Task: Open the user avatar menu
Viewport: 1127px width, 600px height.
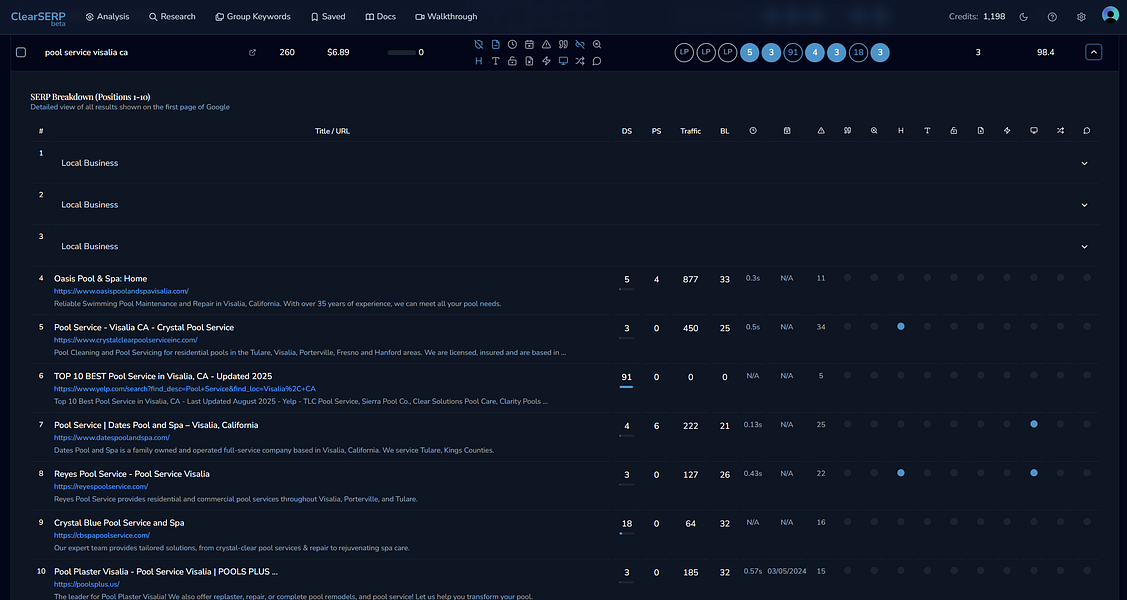Action: coord(1110,16)
